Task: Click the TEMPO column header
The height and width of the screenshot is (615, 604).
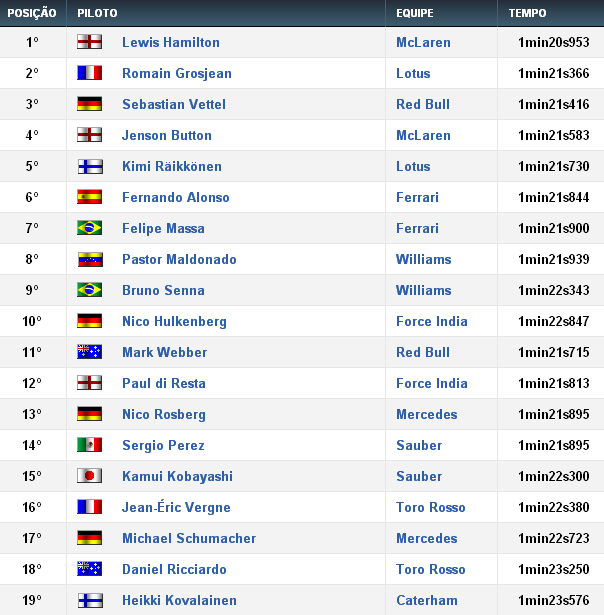Action: [x=527, y=13]
